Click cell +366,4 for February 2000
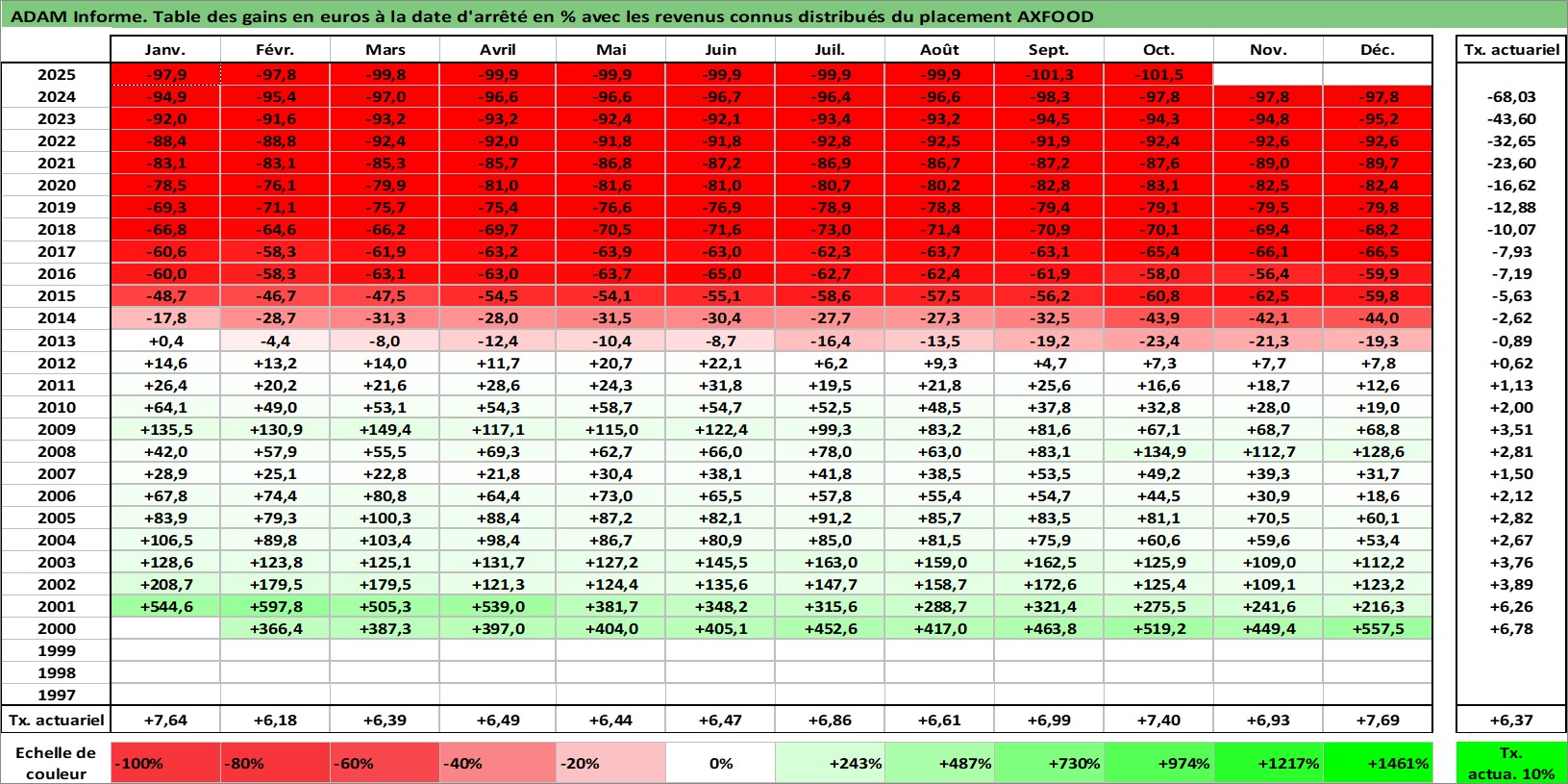1568x784 pixels. [275, 628]
